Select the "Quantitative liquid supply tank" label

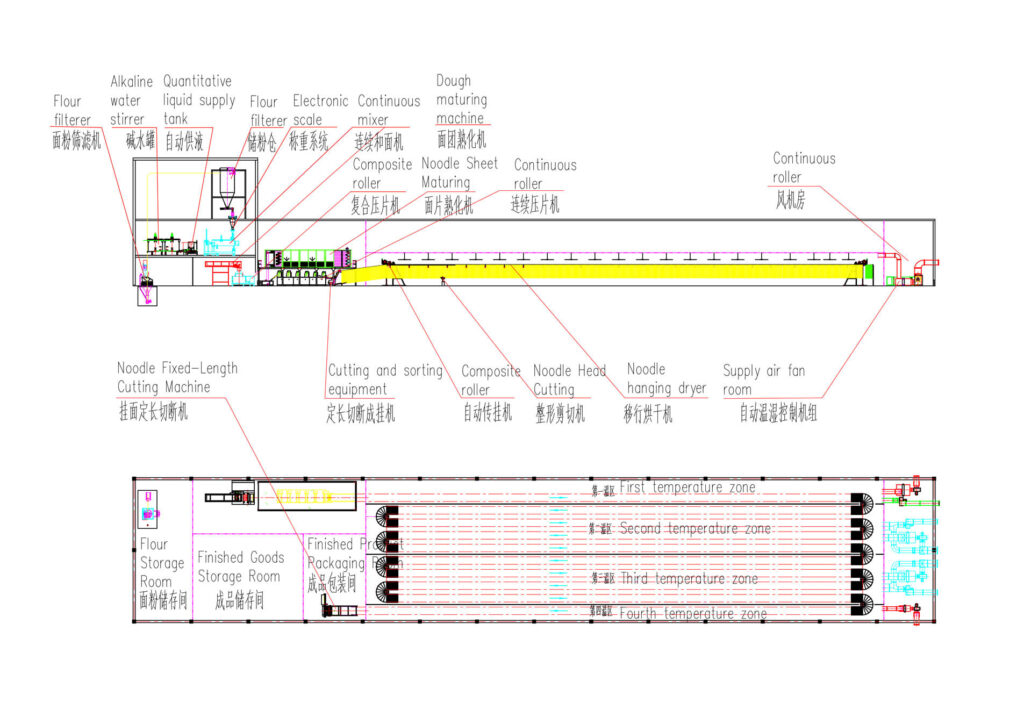198,100
